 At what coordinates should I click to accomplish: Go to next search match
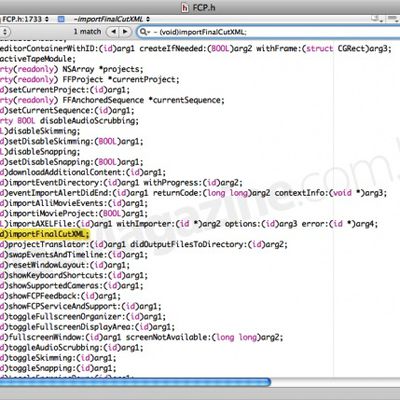coord(125,32)
